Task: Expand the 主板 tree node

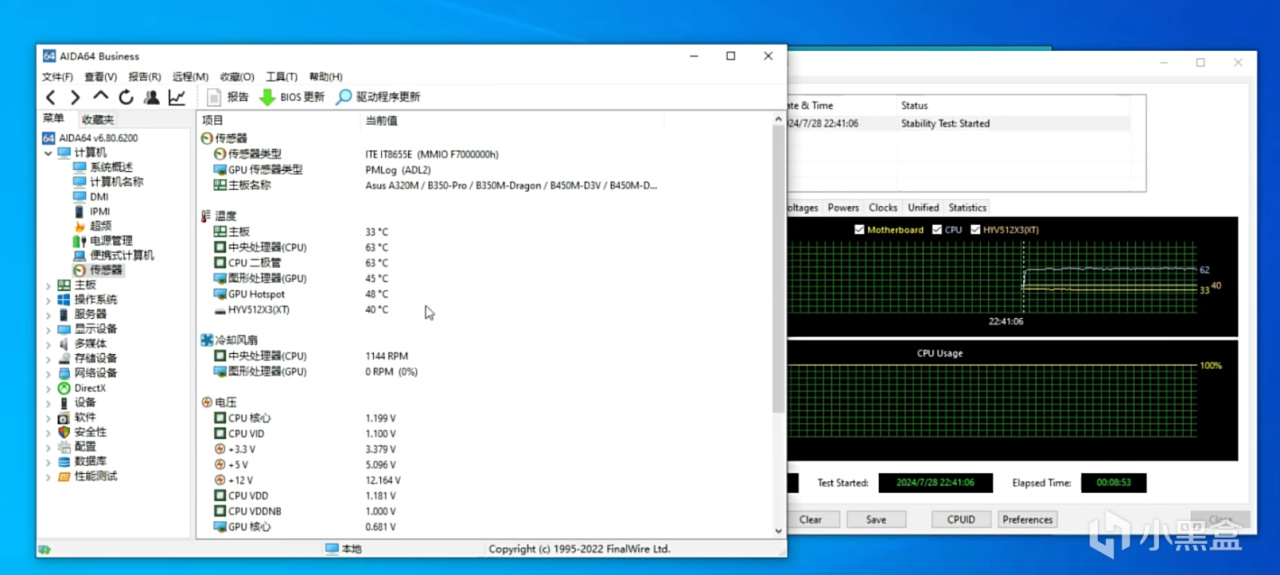Action: (48, 285)
